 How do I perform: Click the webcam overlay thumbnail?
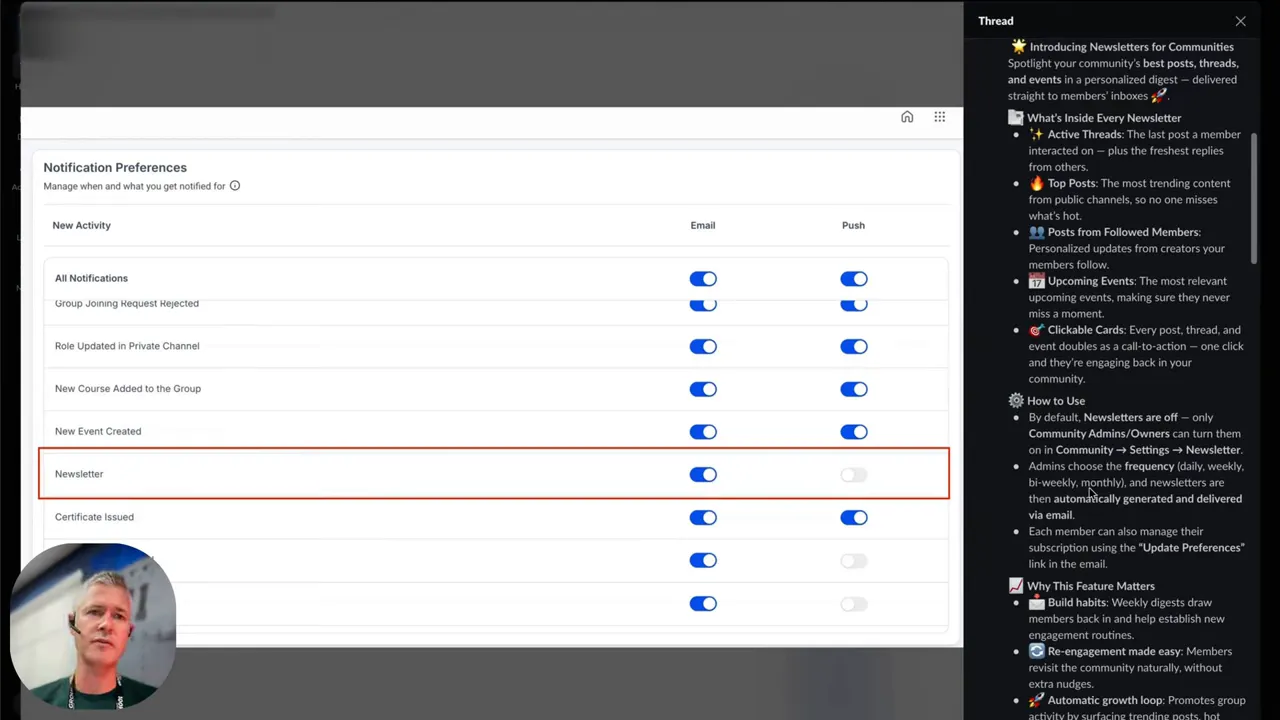93,625
